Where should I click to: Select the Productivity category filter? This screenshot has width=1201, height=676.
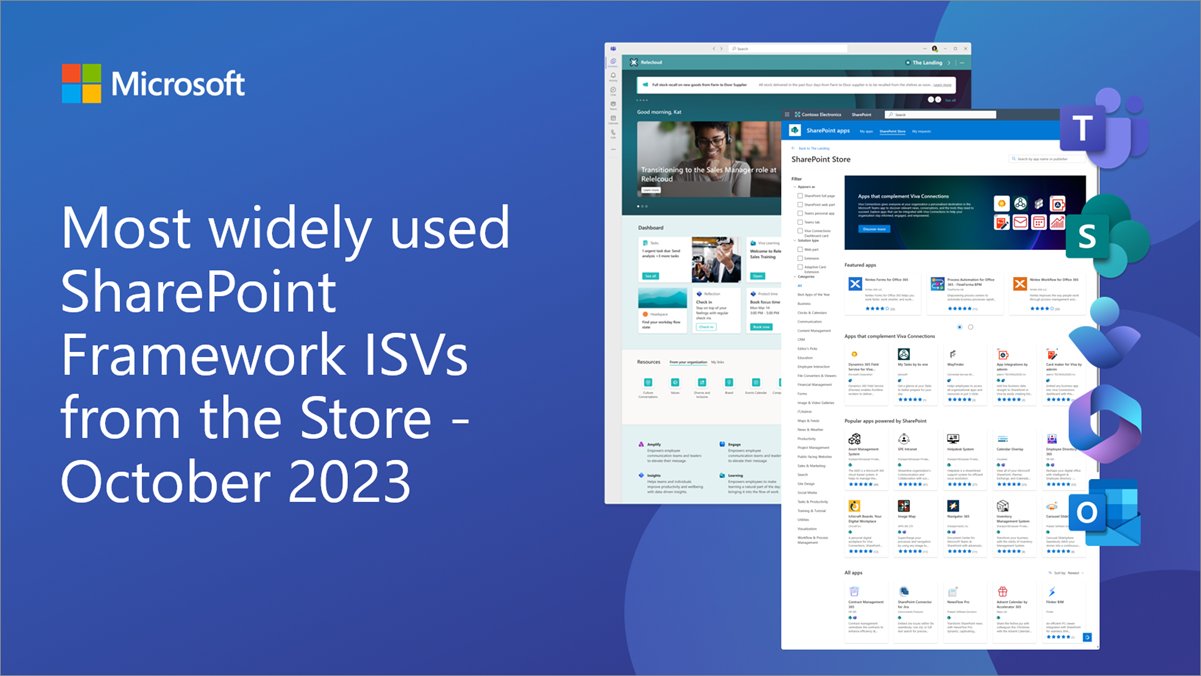click(807, 438)
